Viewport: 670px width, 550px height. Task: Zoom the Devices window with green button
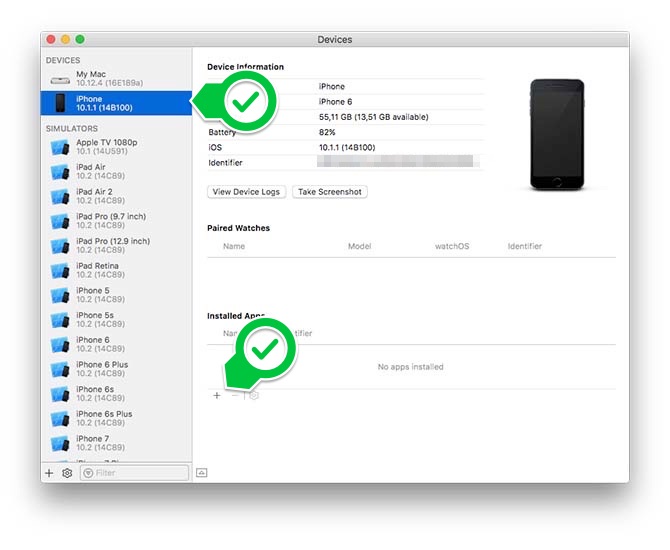pos(80,39)
